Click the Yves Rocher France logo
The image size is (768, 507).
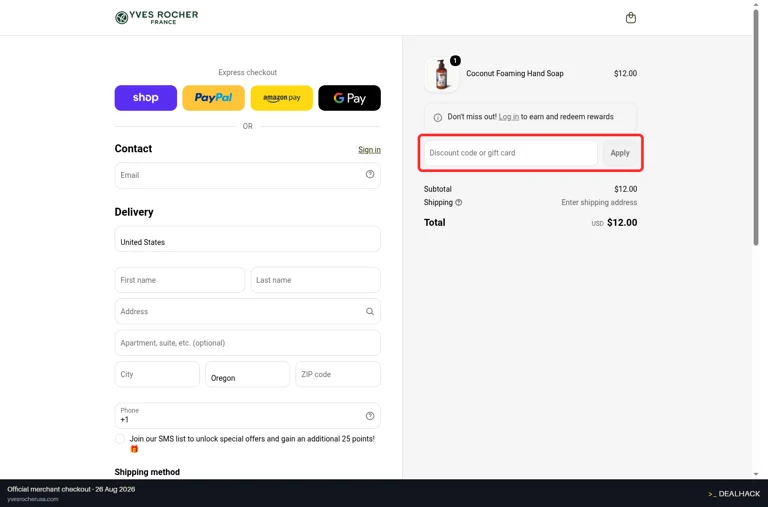pos(157,18)
